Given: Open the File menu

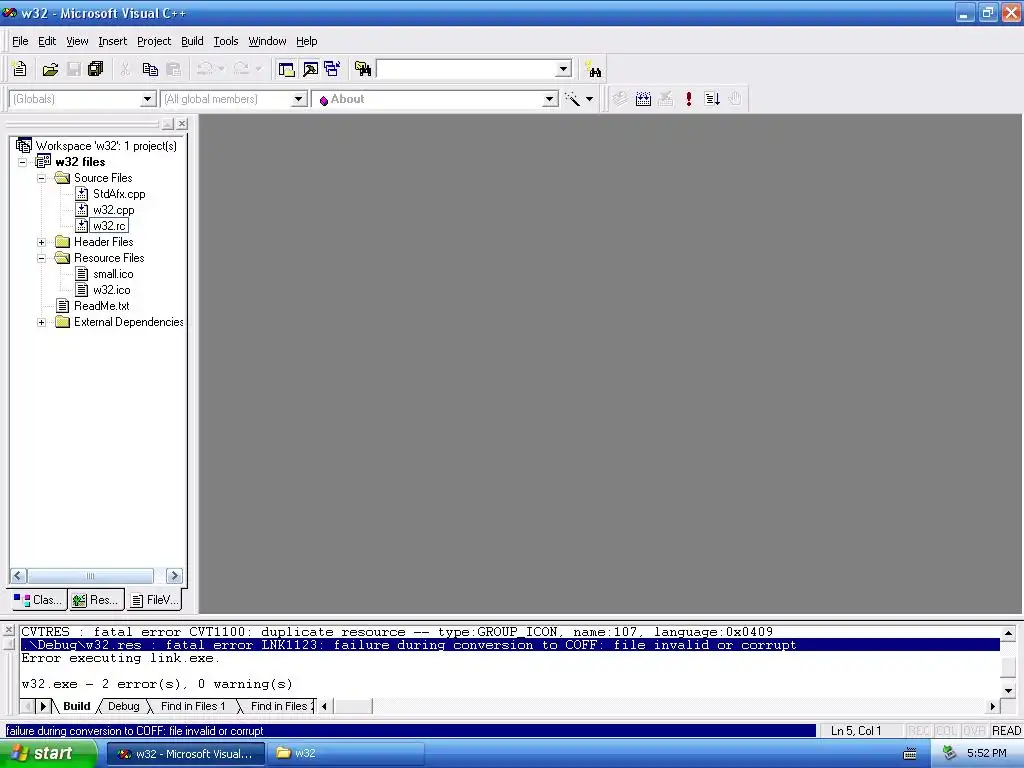Looking at the screenshot, I should pyautogui.click(x=20, y=41).
